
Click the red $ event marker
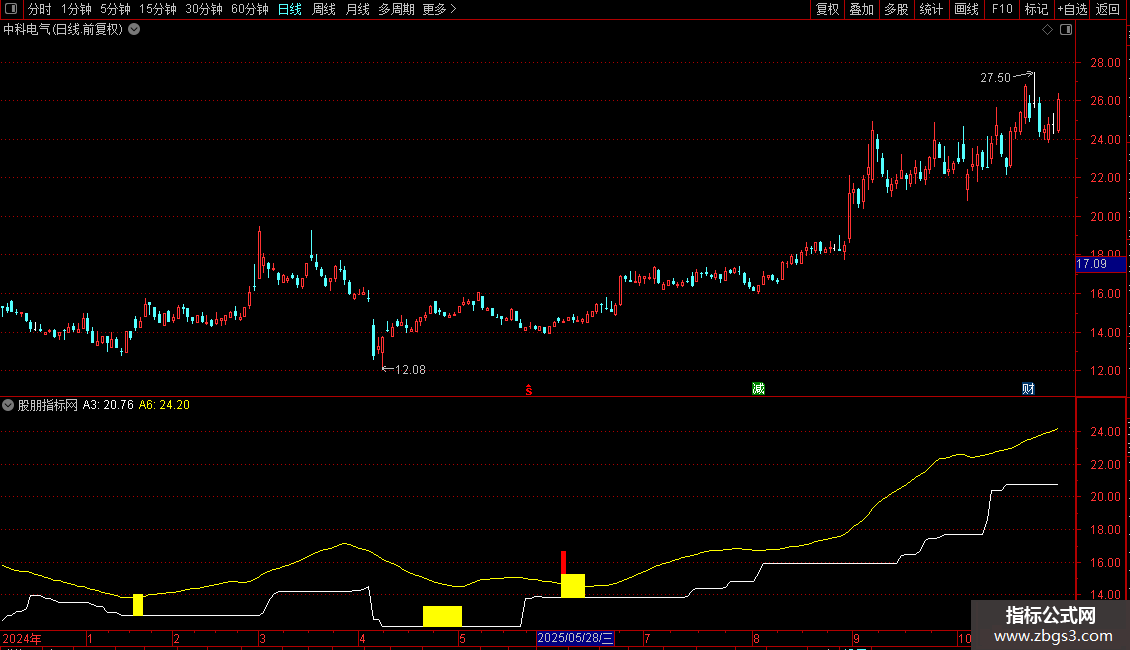point(529,390)
